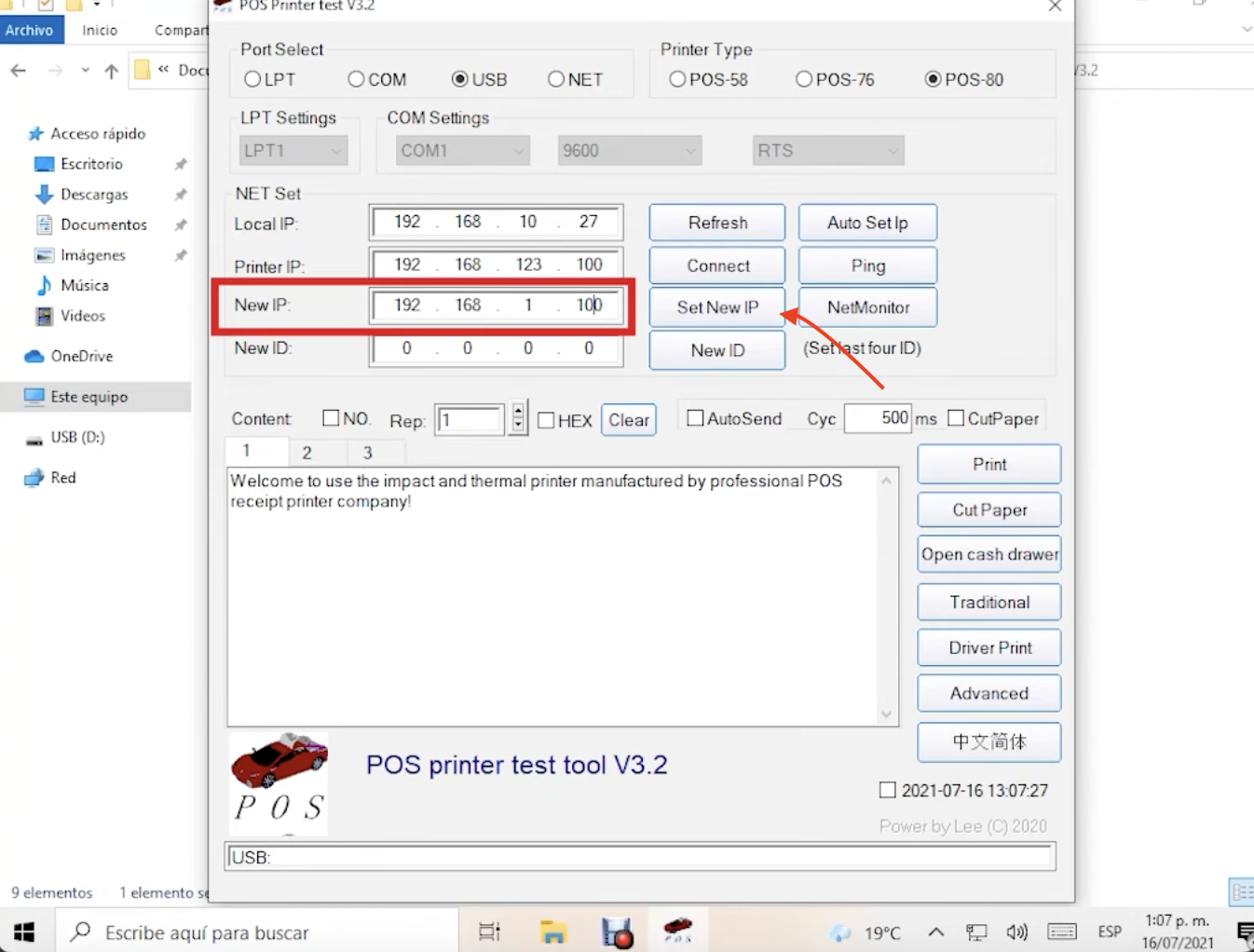The width and height of the screenshot is (1254, 952).
Task: Enable the CutPaper checkbox
Action: [x=957, y=418]
